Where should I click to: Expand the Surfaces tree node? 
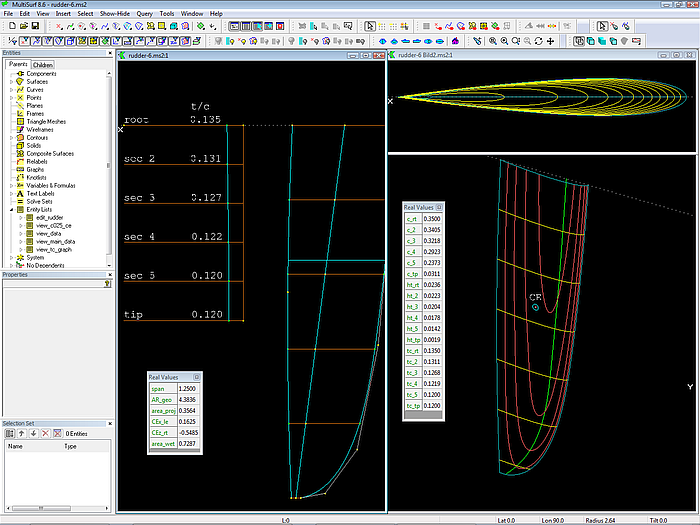[x=12, y=82]
